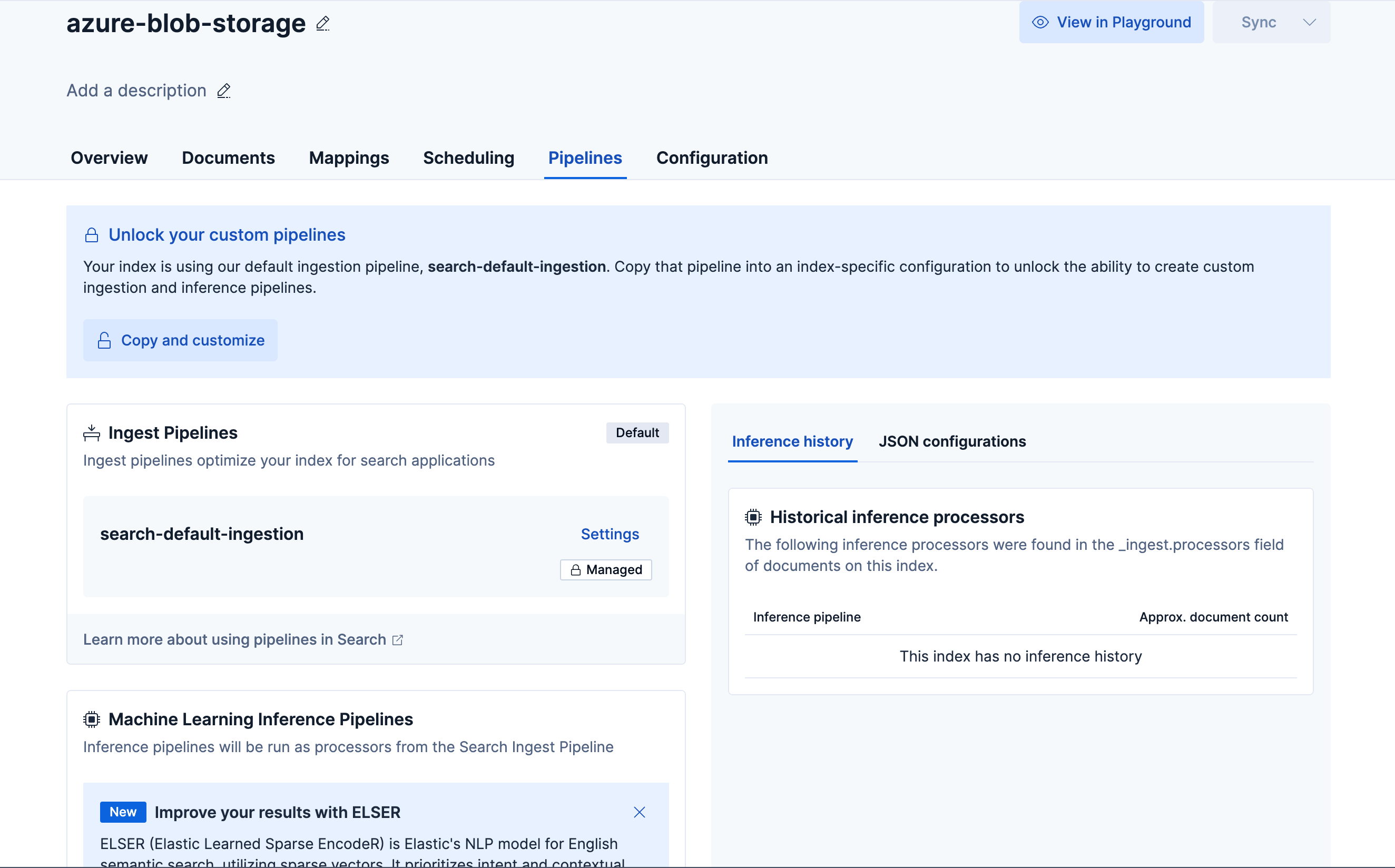Switch to the Configuration tab

[712, 158]
